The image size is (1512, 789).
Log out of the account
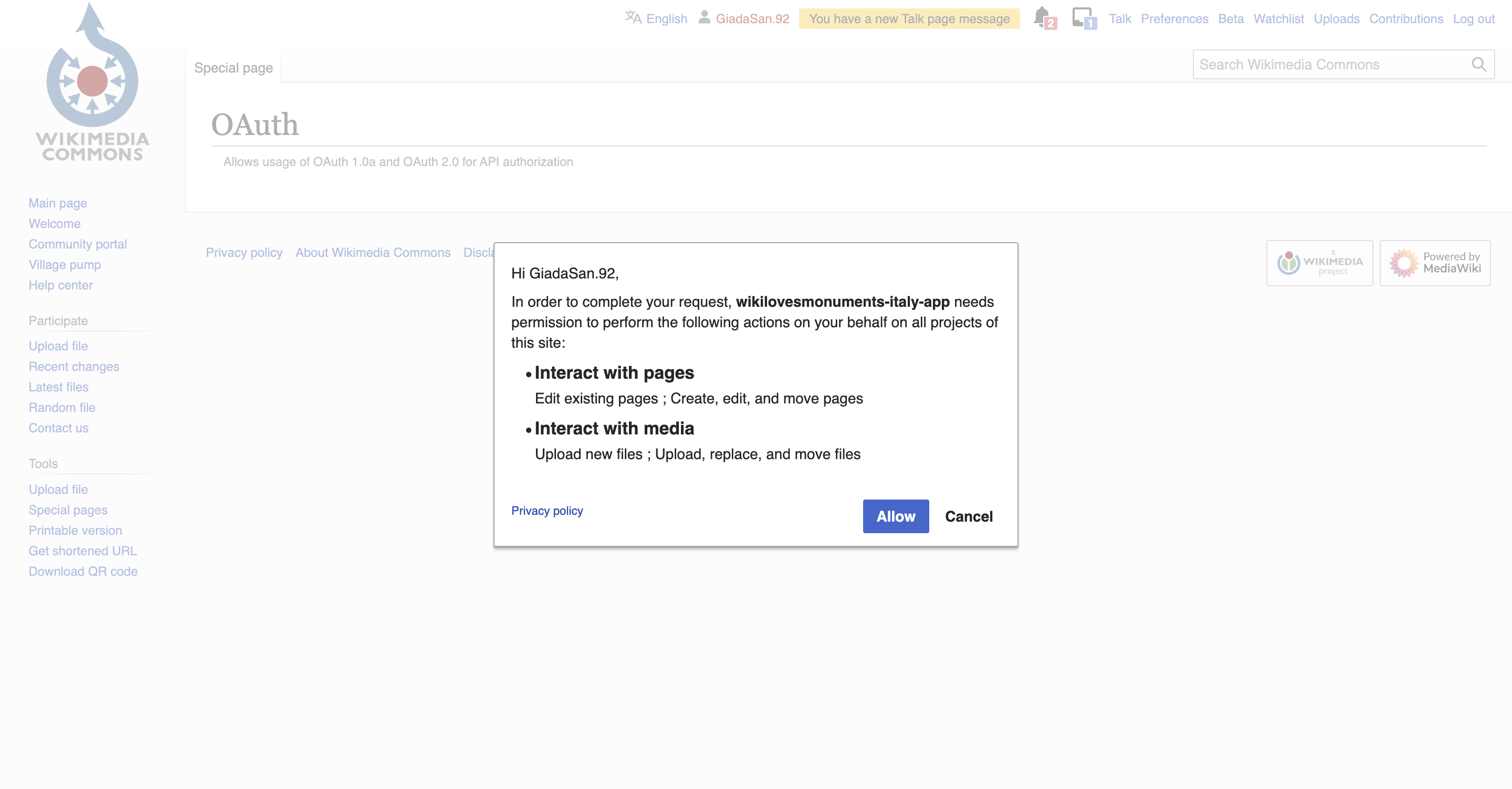(1473, 19)
